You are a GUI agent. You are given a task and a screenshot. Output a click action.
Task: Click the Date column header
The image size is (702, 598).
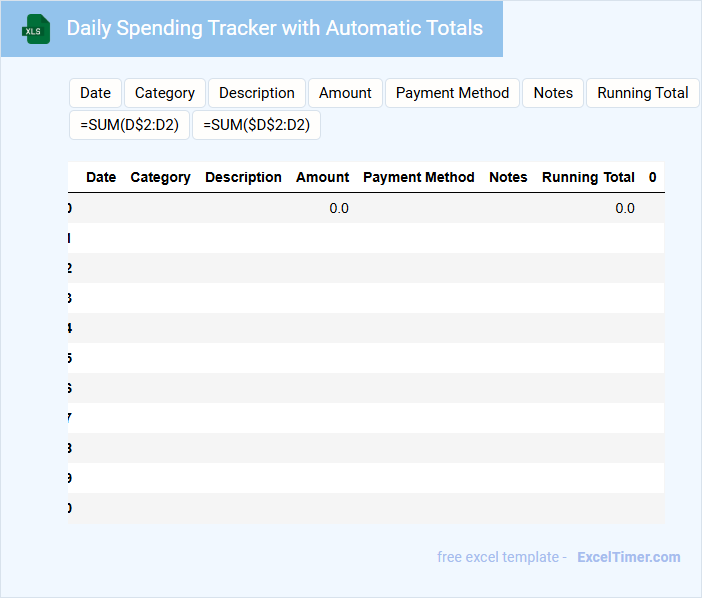101,177
